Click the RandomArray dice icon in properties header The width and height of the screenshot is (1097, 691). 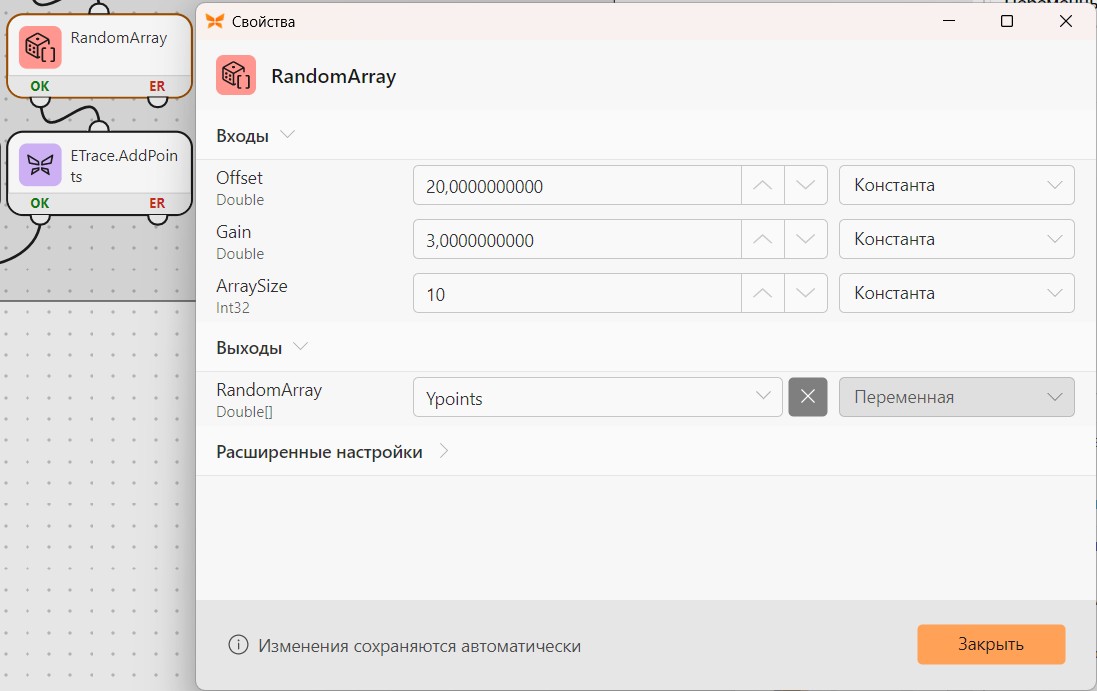click(x=236, y=76)
